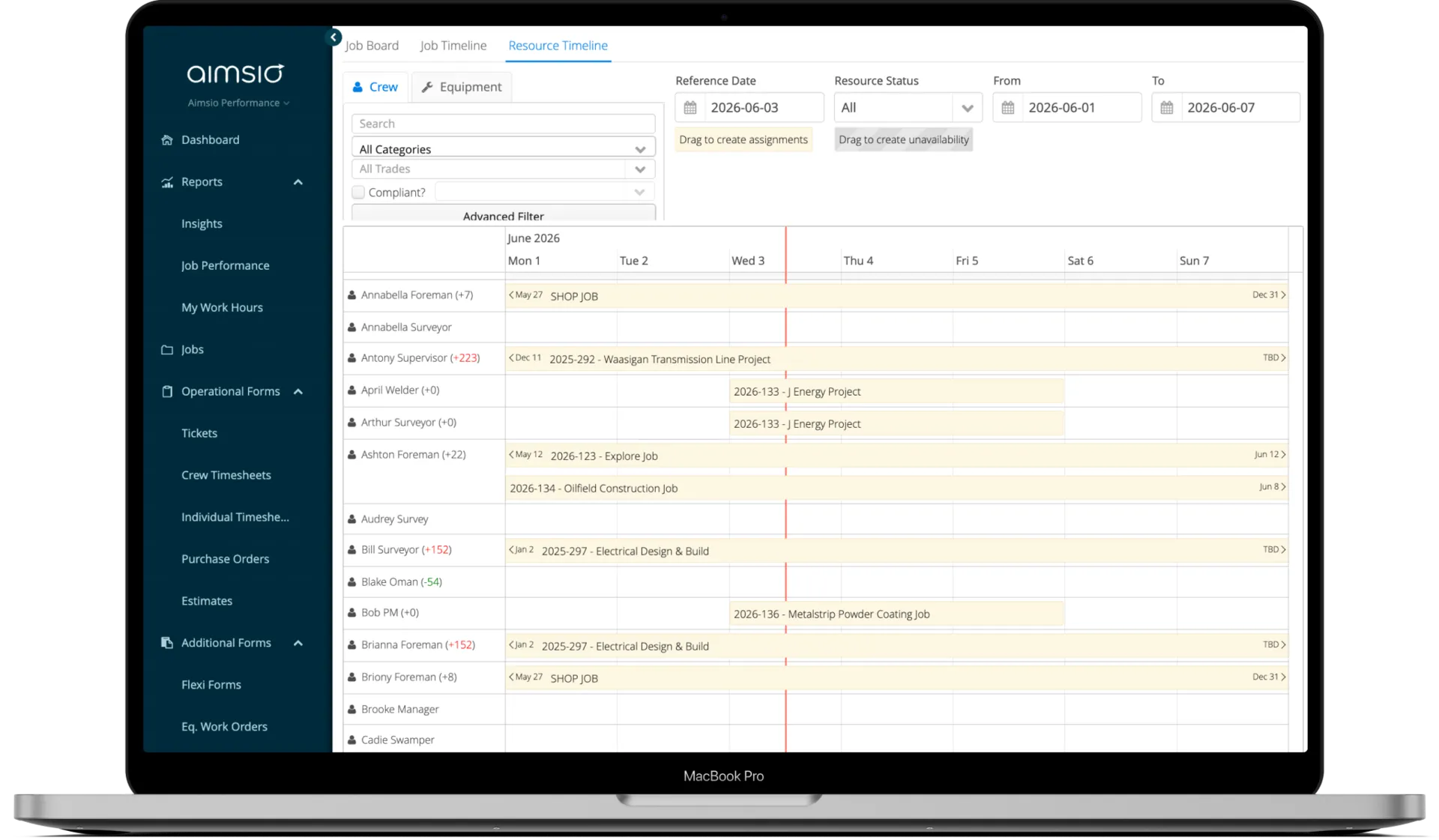Image resolution: width=1439 pixels, height=840 pixels.
Task: Click the person icon for Cadie Swamper
Action: tap(352, 740)
